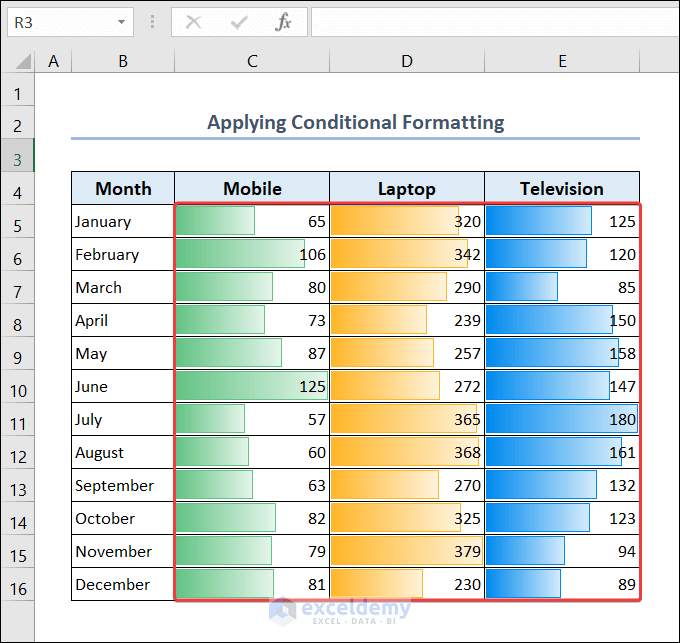680x643 pixels.
Task: Click the July Television cell with 180
Action: click(x=562, y=419)
